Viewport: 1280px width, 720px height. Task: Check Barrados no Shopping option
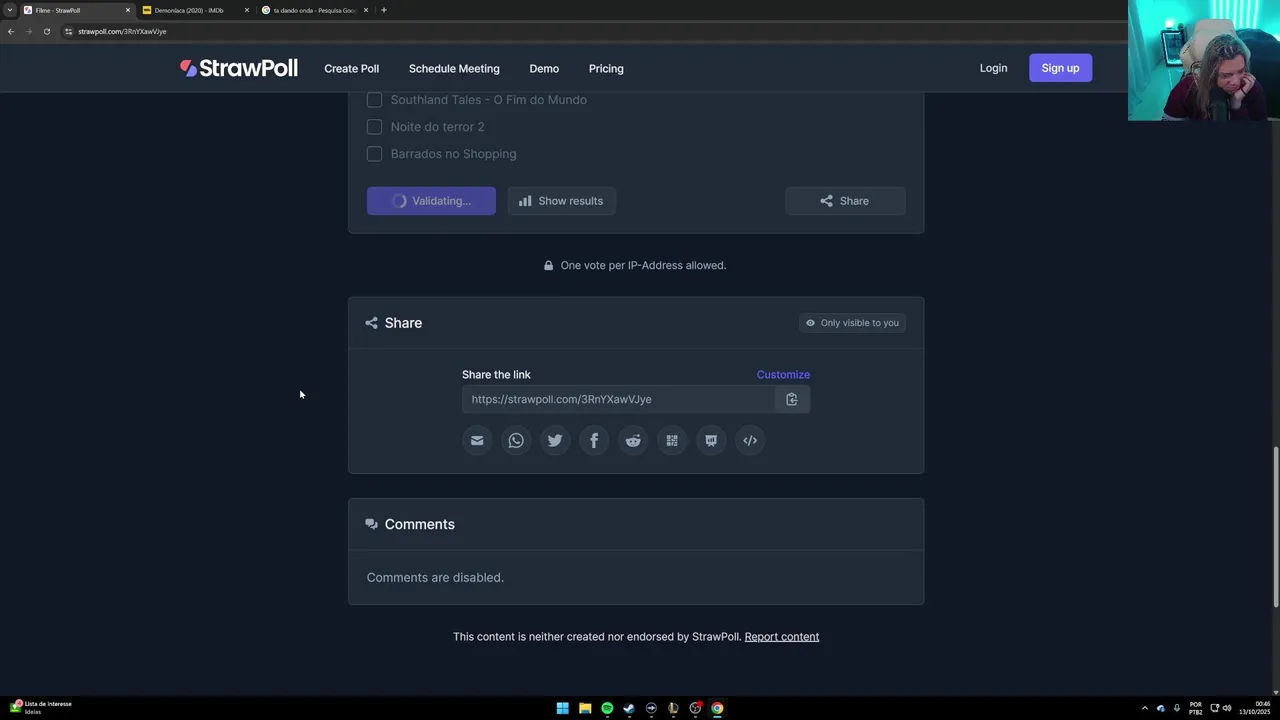pos(374,154)
